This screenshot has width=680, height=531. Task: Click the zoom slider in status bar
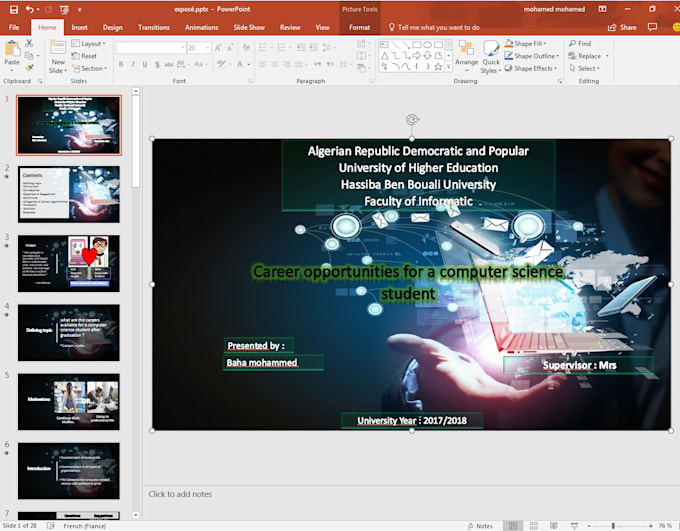(x=614, y=525)
